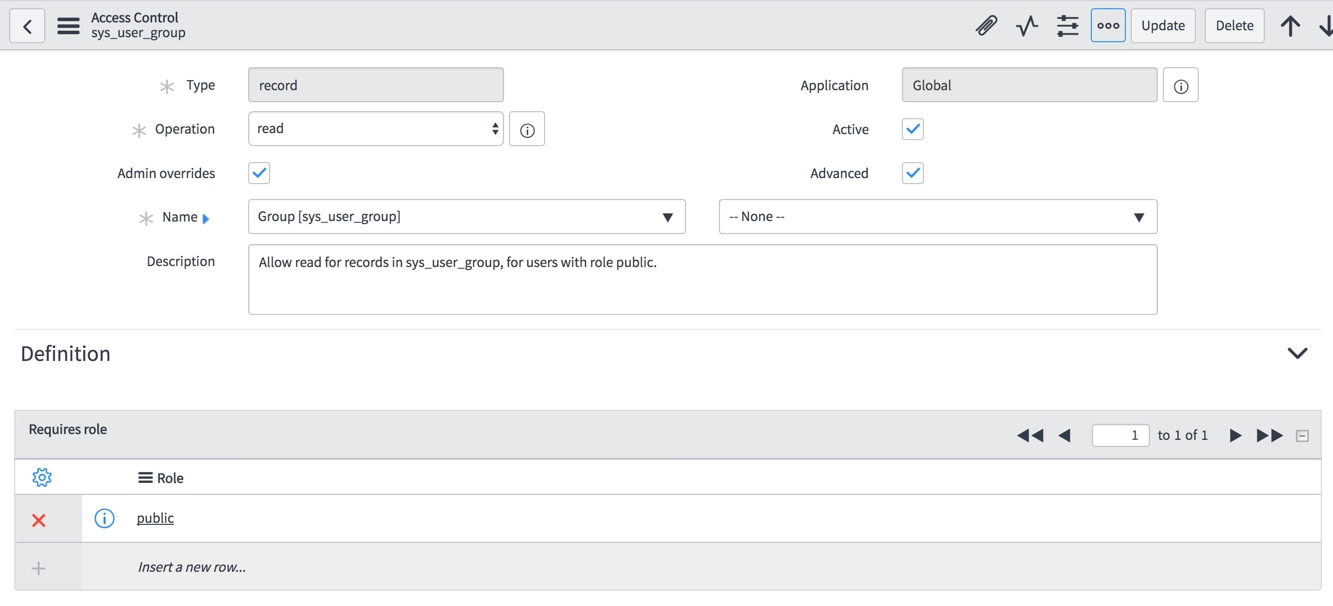Go back using the left chevron
Screen dimensions: 1333x606
point(27,26)
